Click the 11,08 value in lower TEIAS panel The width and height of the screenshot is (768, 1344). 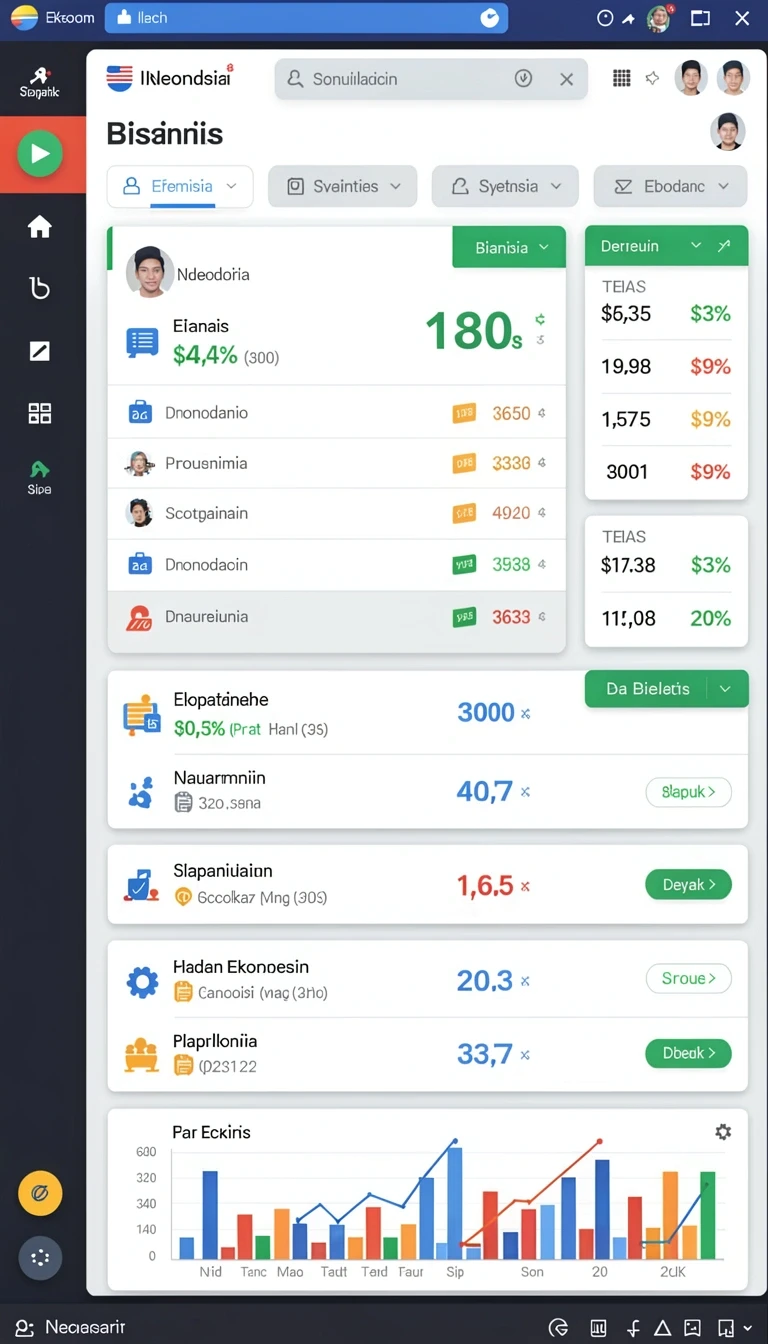pos(629,618)
